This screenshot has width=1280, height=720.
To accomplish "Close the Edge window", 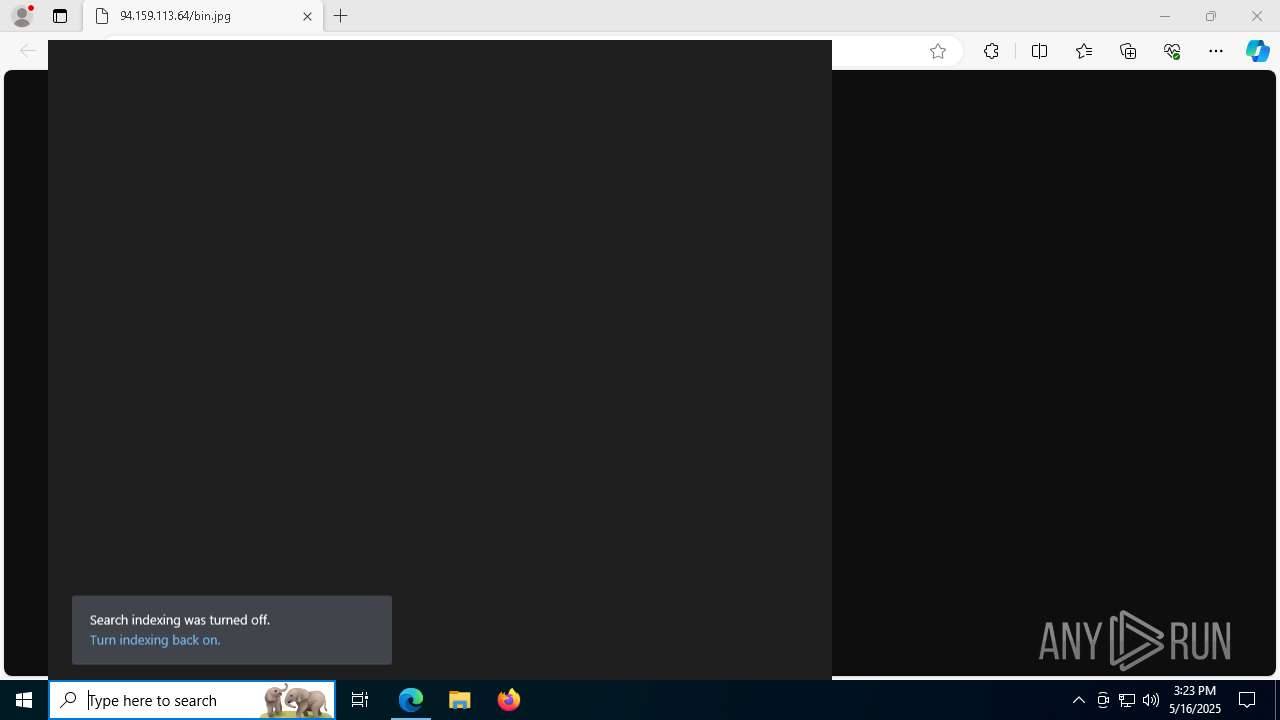I will tap(1257, 16).
